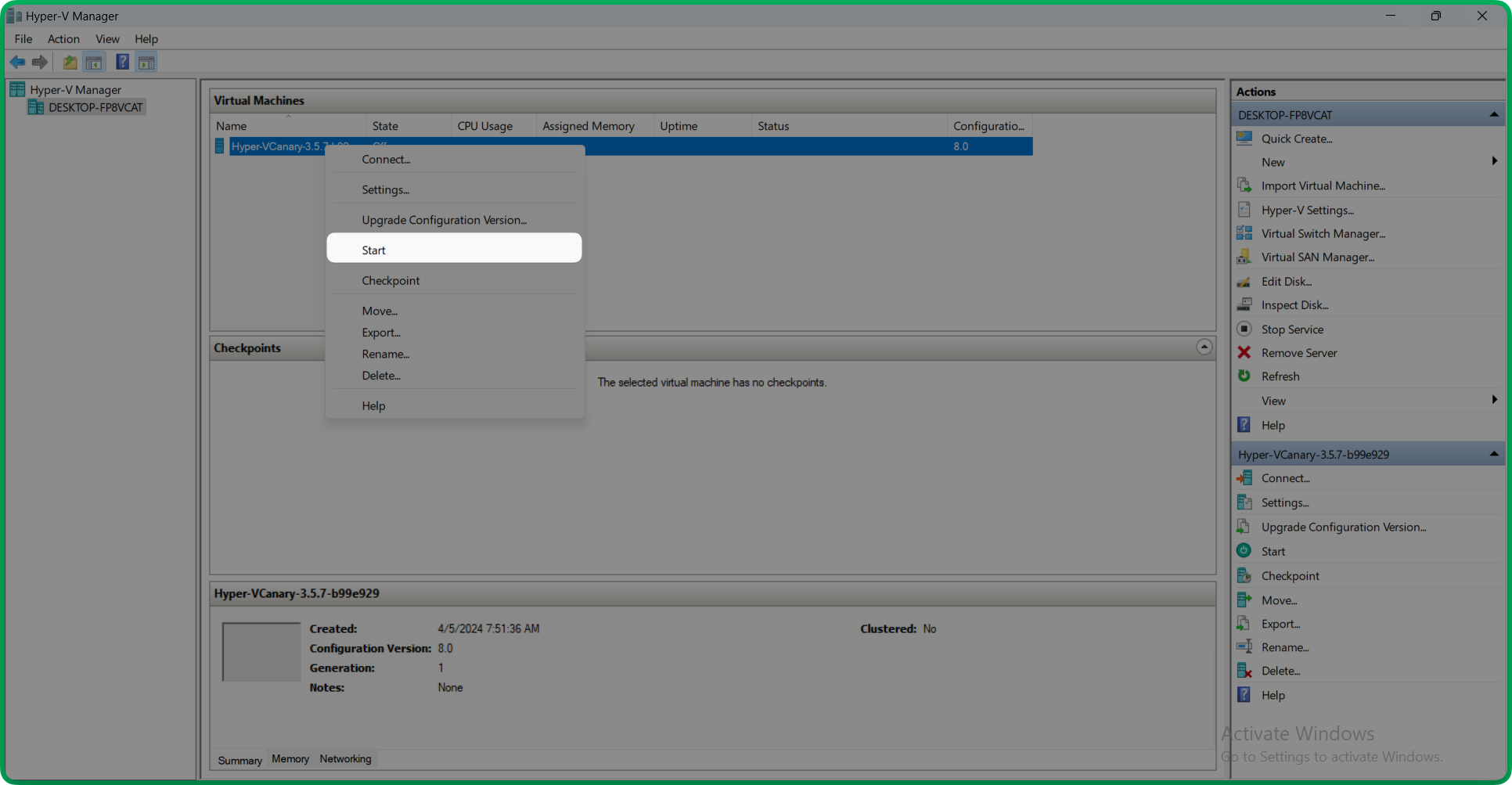This screenshot has width=1512, height=785.
Task: Click the Move icon in Actions pane
Action: tap(1244, 600)
